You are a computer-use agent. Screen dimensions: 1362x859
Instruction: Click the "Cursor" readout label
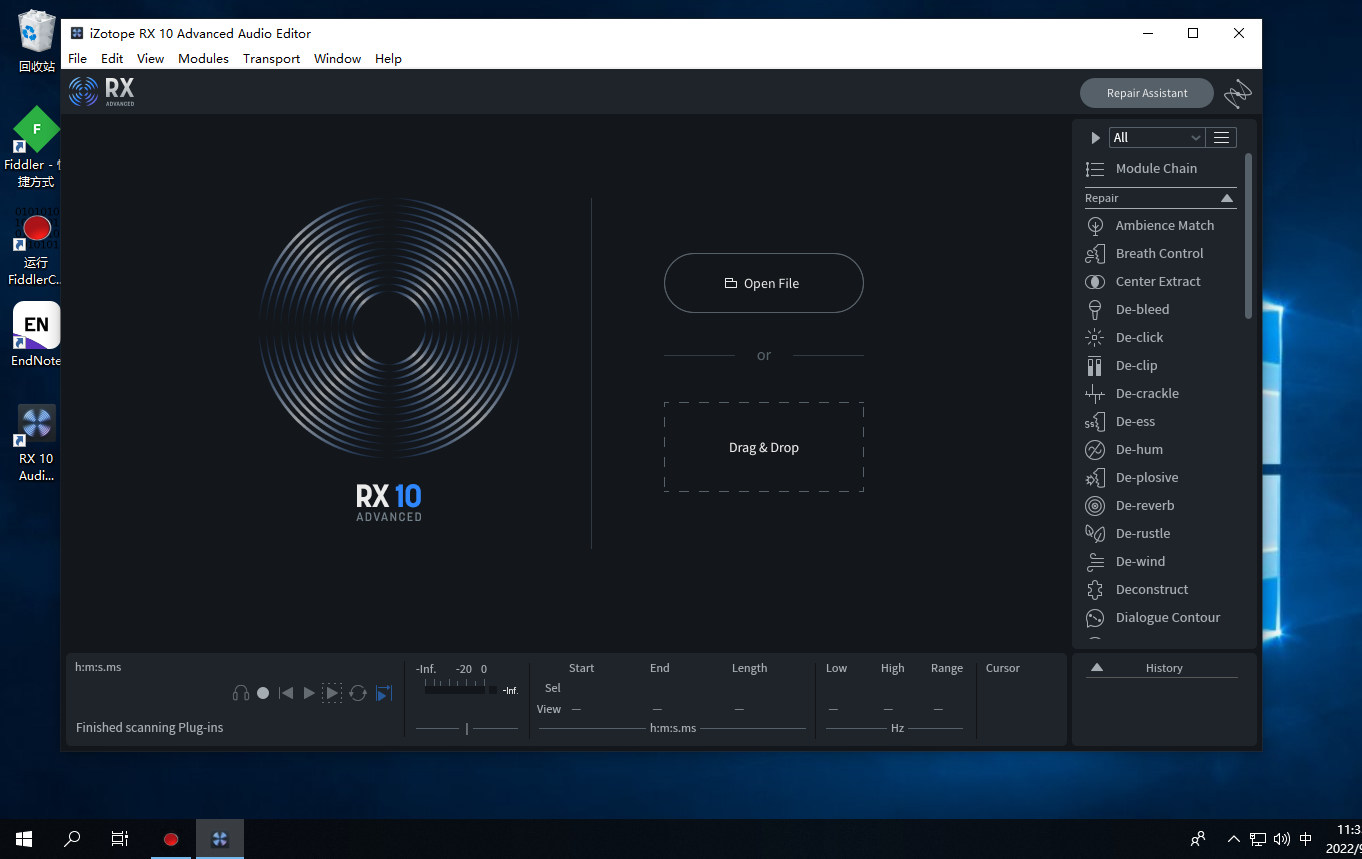coord(1003,668)
